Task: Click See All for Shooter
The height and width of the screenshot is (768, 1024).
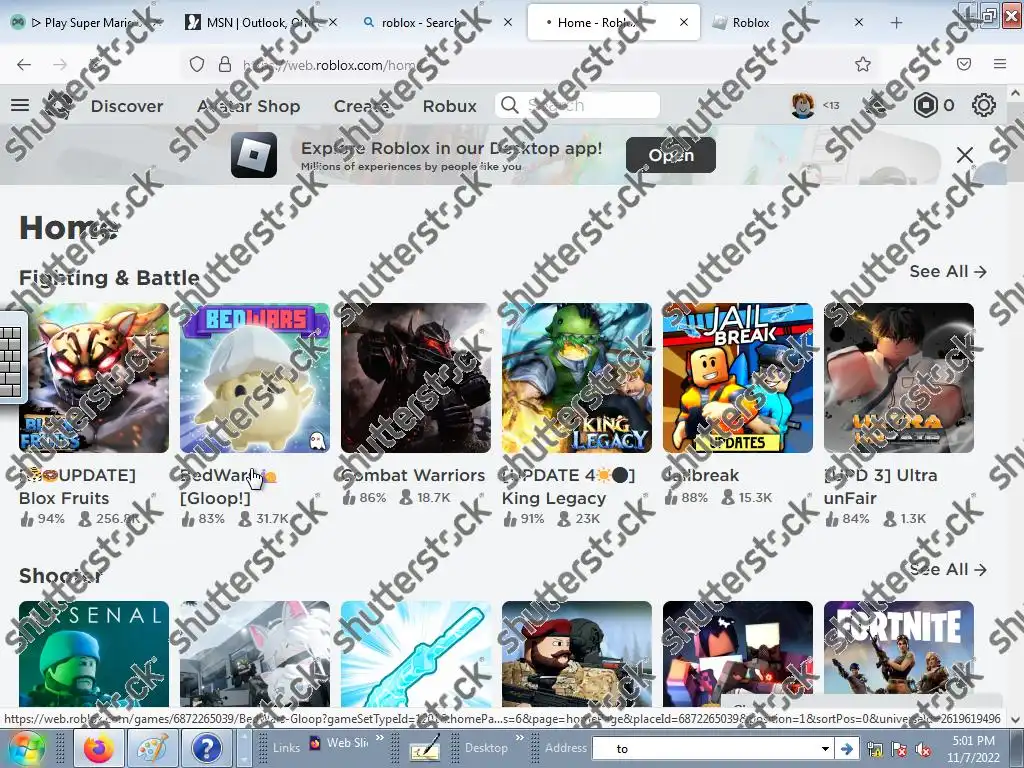Action: (948, 569)
